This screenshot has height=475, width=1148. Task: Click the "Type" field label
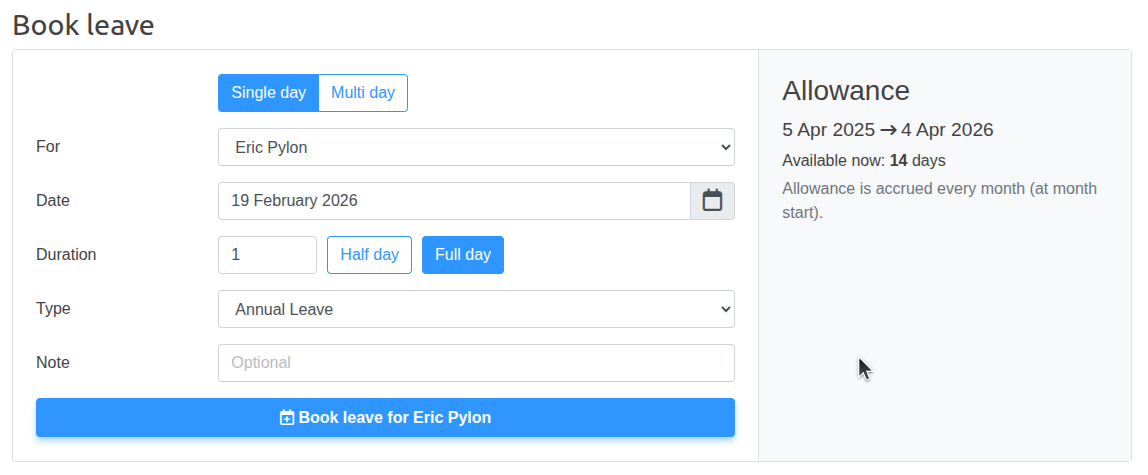[x=53, y=309]
